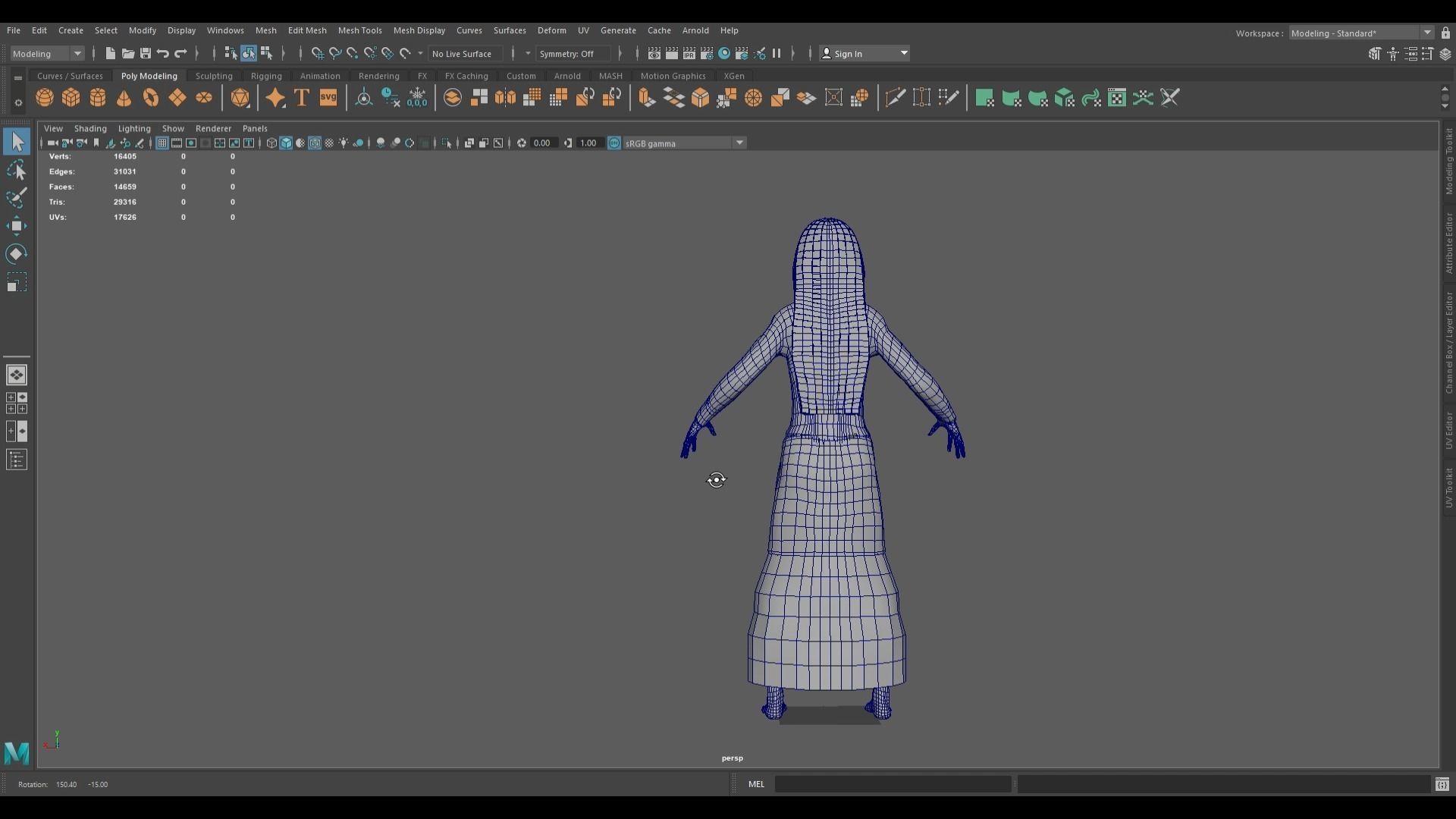This screenshot has height=819, width=1456.
Task: Open the shelf options gear menu
Action: coord(17,102)
